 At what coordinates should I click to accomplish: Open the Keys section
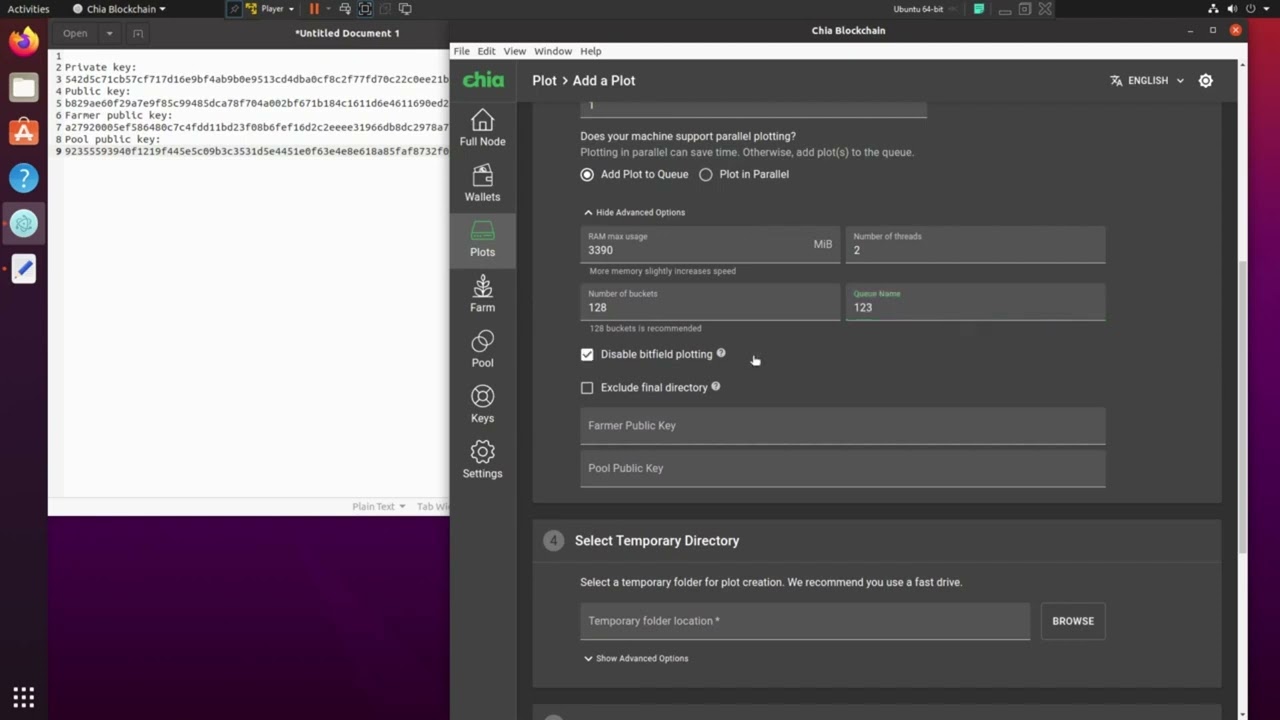click(482, 405)
